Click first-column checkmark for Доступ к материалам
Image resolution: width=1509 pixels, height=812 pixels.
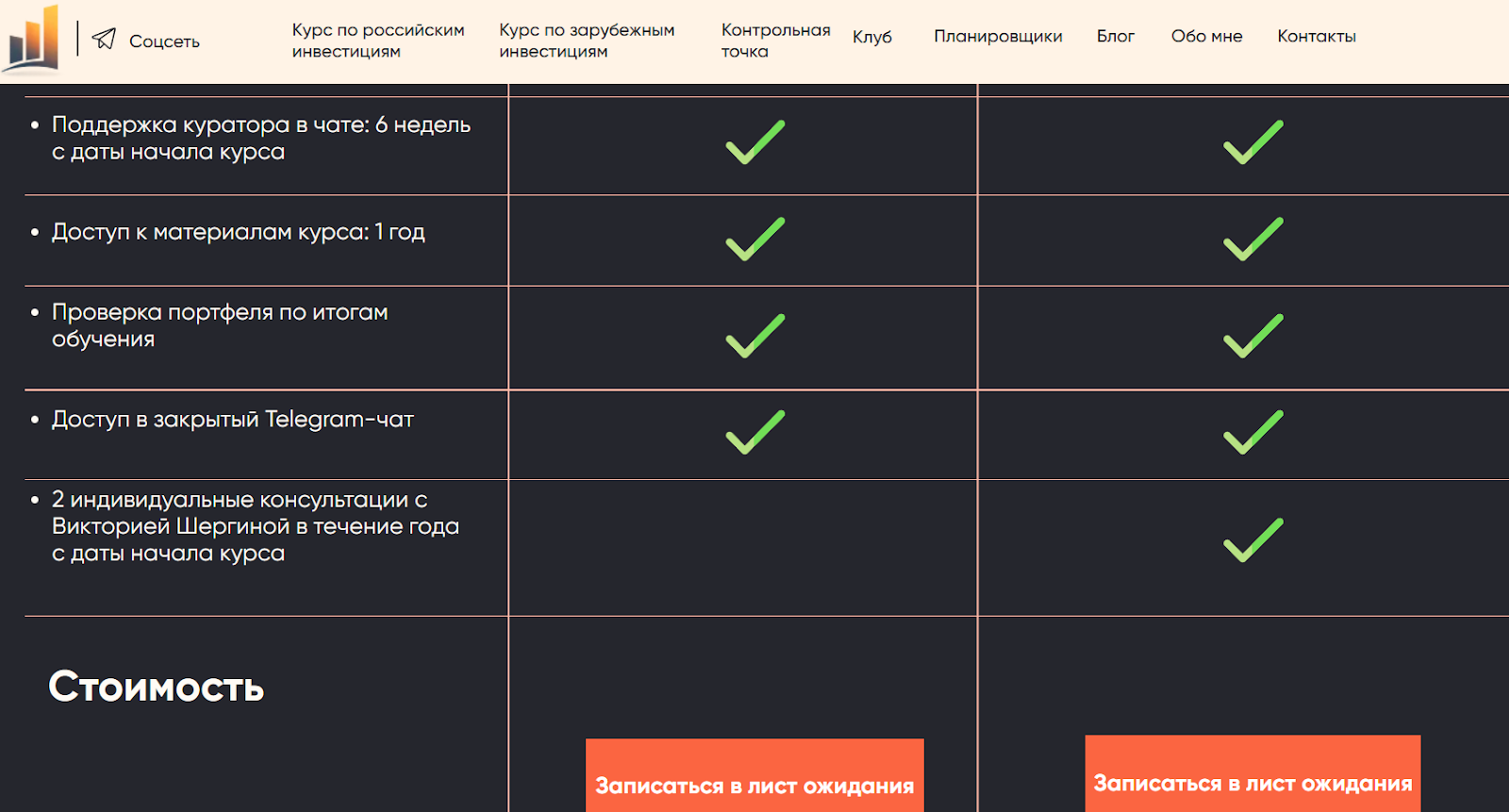(755, 239)
